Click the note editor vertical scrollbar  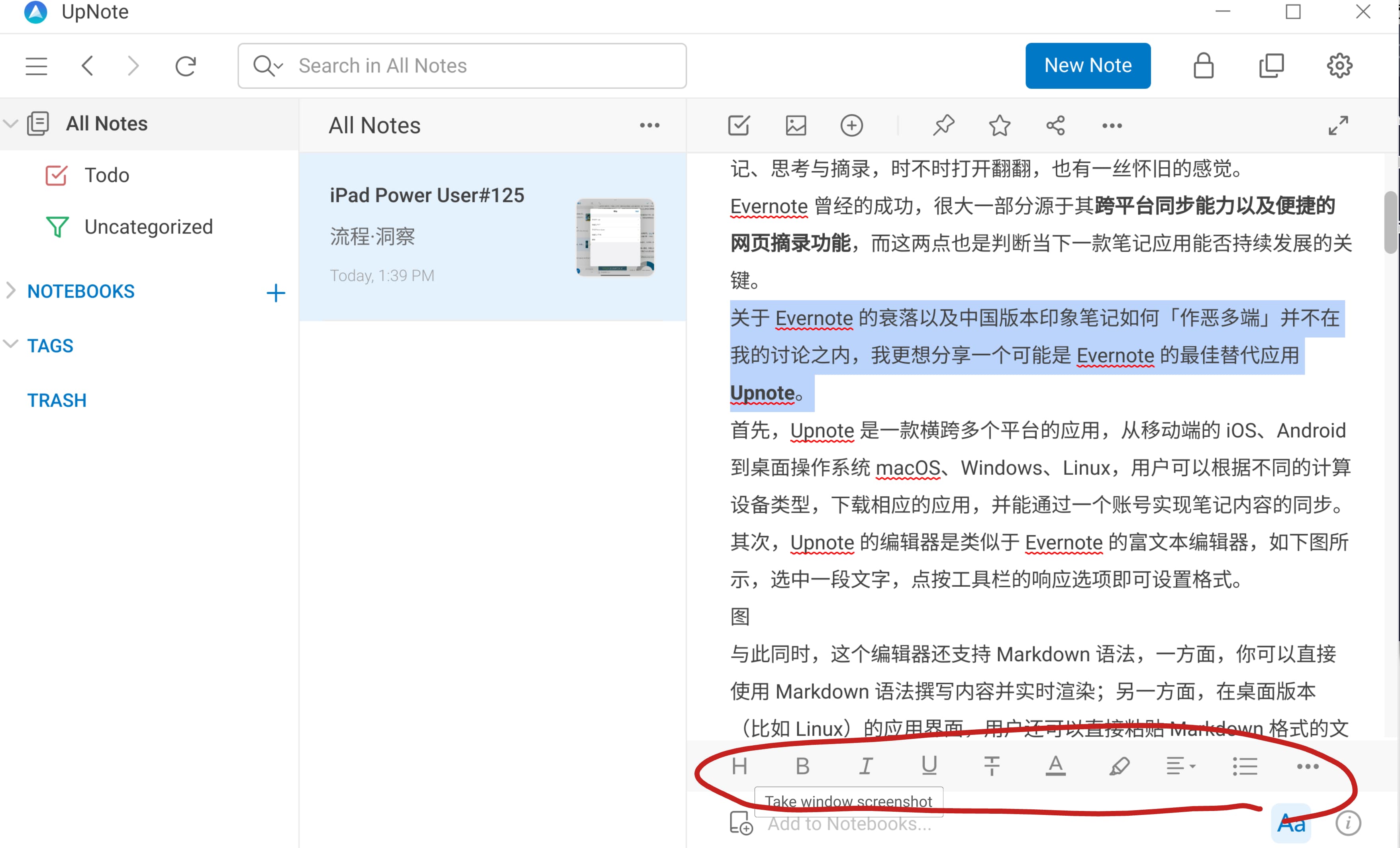click(1390, 222)
